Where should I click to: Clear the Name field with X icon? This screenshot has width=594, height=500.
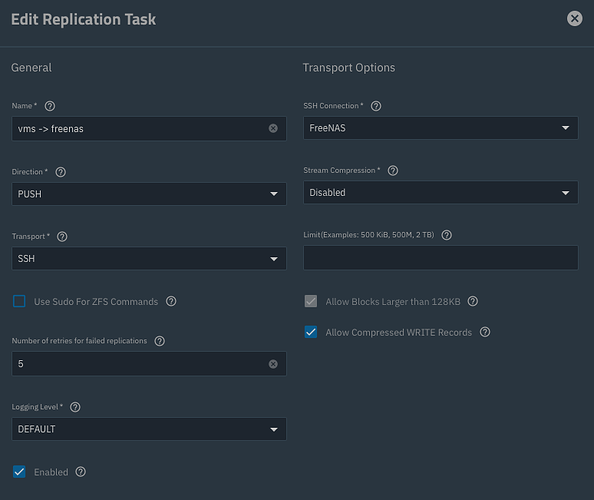(x=273, y=128)
